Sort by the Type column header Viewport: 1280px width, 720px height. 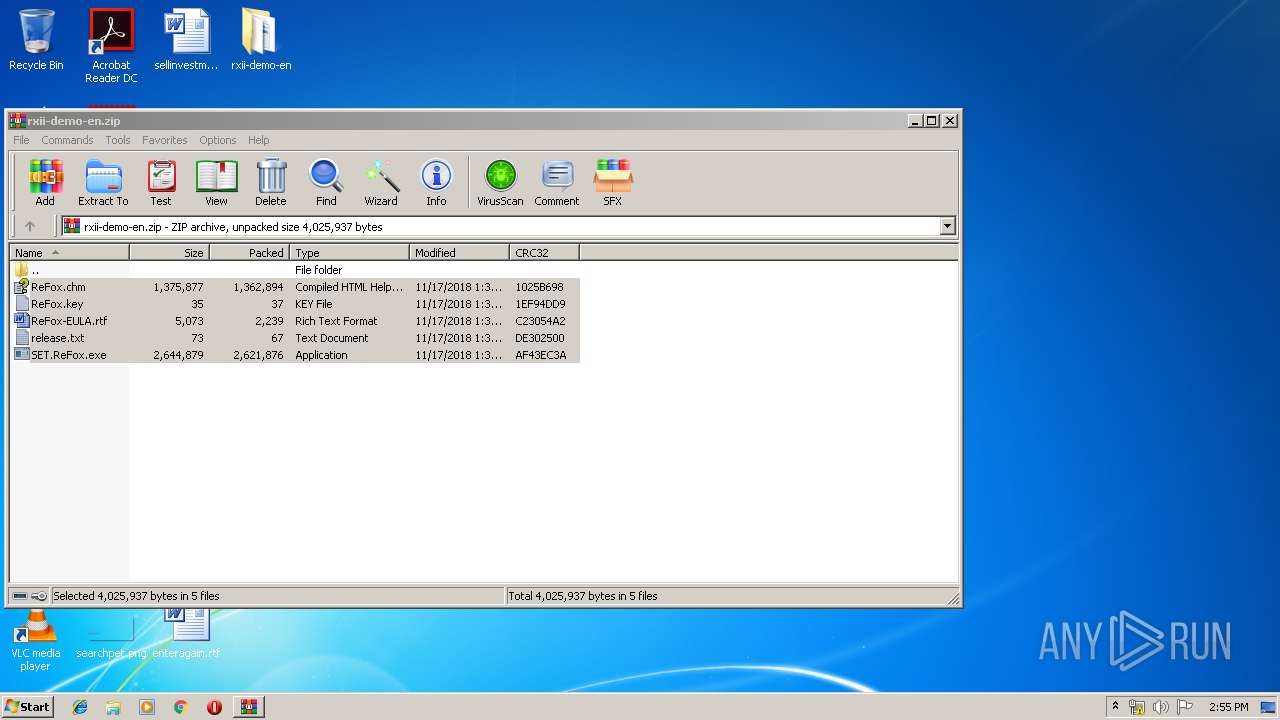(x=349, y=253)
